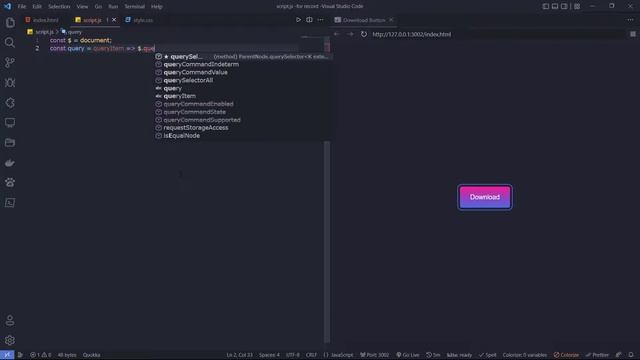Image resolution: width=640 pixels, height=360 pixels.
Task: Click the Download button in preview
Action: point(485,197)
